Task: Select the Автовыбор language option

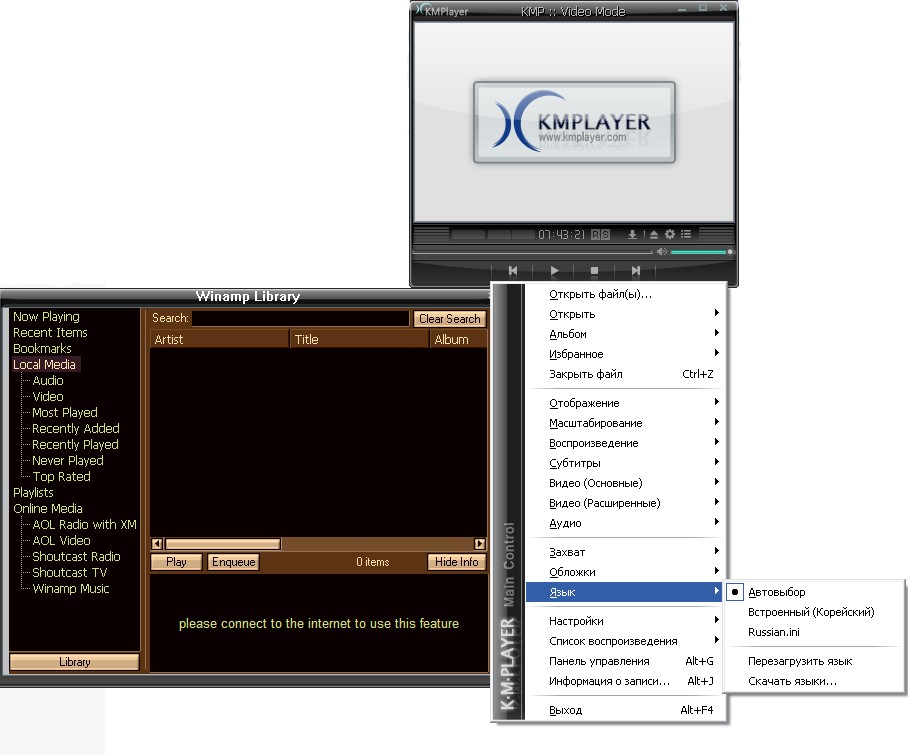Action: (x=777, y=592)
